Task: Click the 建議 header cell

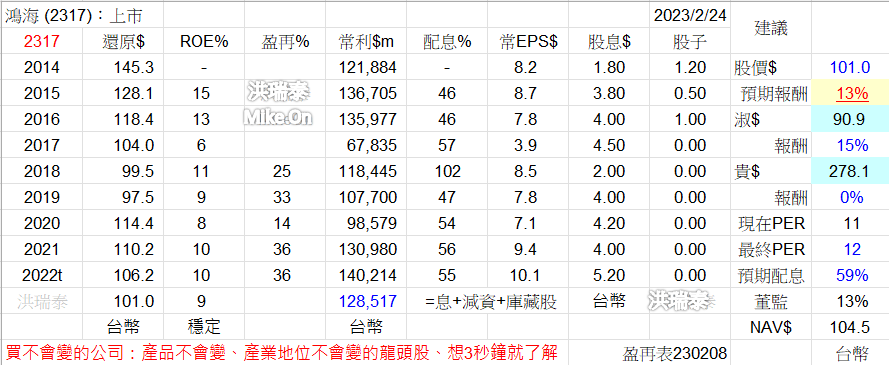Action: pyautogui.click(x=772, y=28)
